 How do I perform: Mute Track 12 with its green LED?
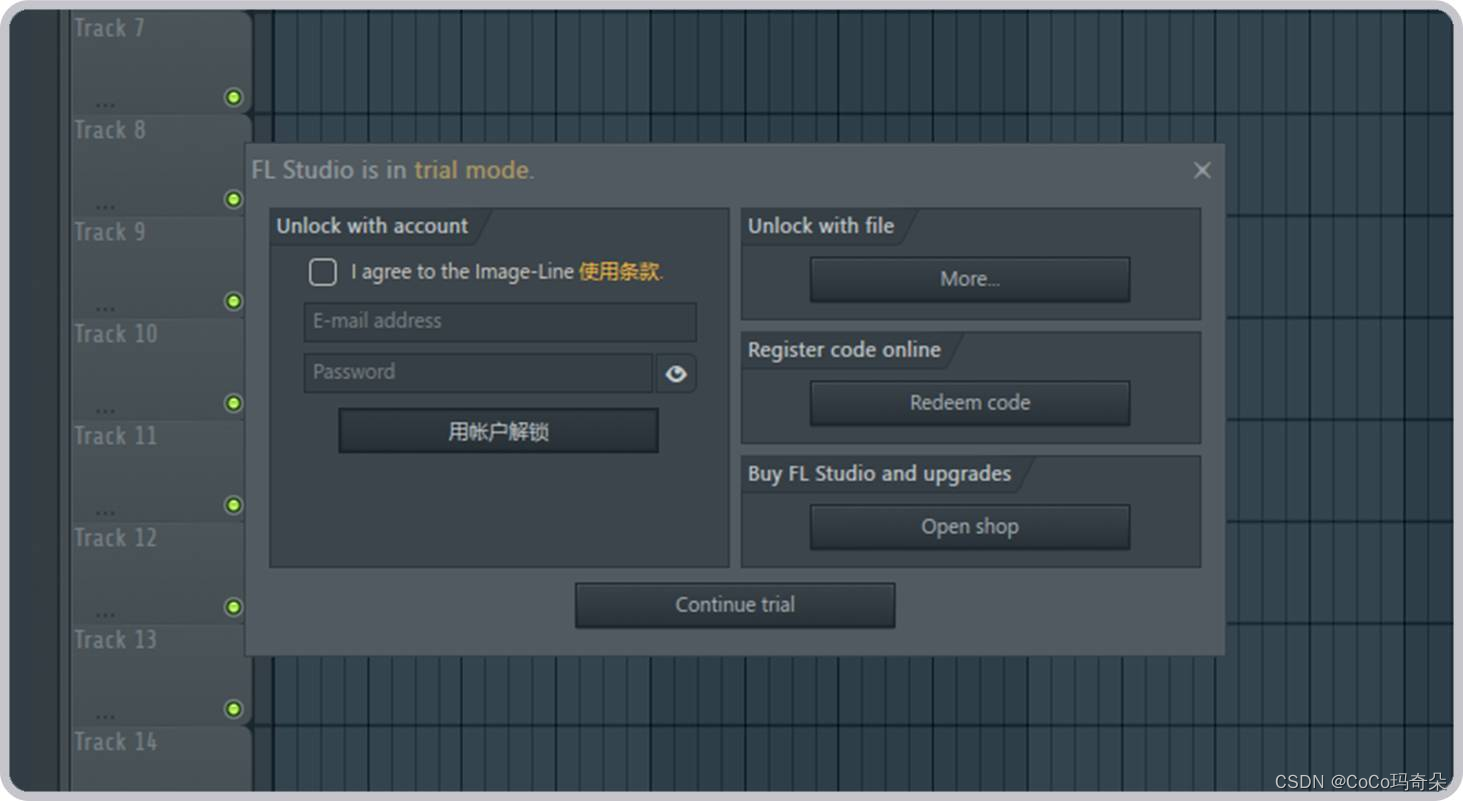(233, 607)
